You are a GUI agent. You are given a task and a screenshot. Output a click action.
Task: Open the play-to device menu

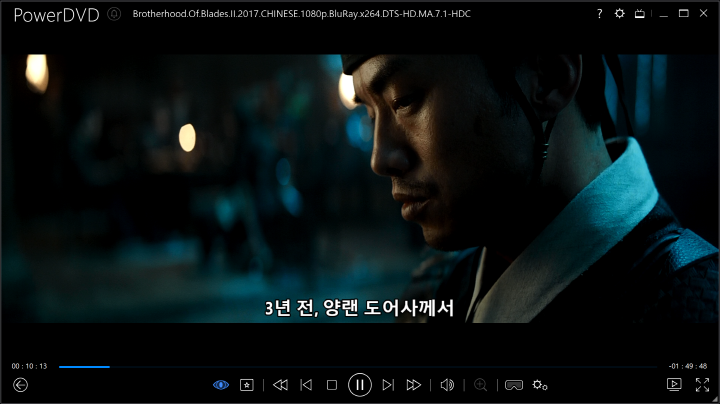click(x=675, y=385)
